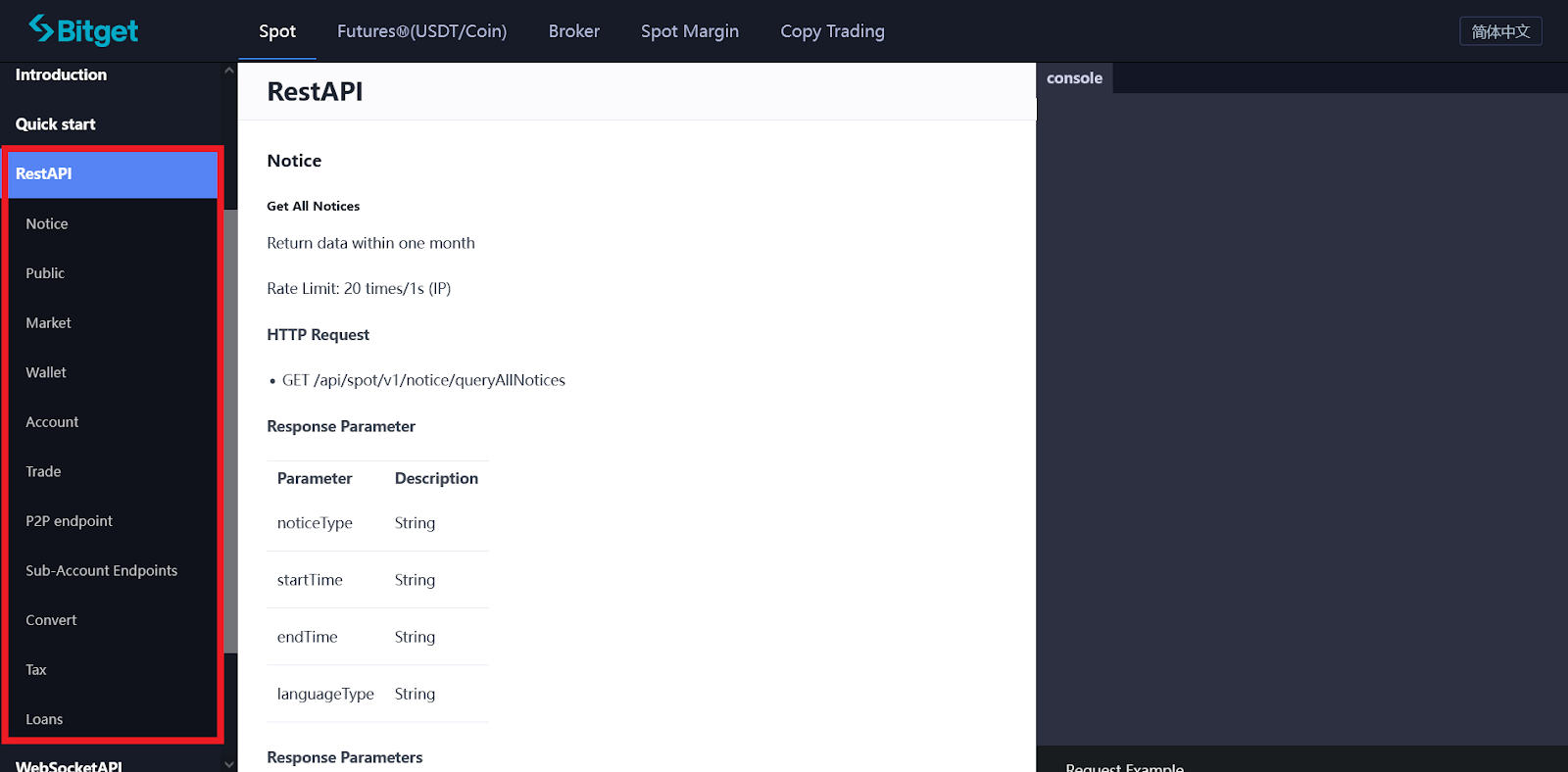The height and width of the screenshot is (772, 1568).
Task: Switch language to 简体中文
Action: tap(1500, 31)
